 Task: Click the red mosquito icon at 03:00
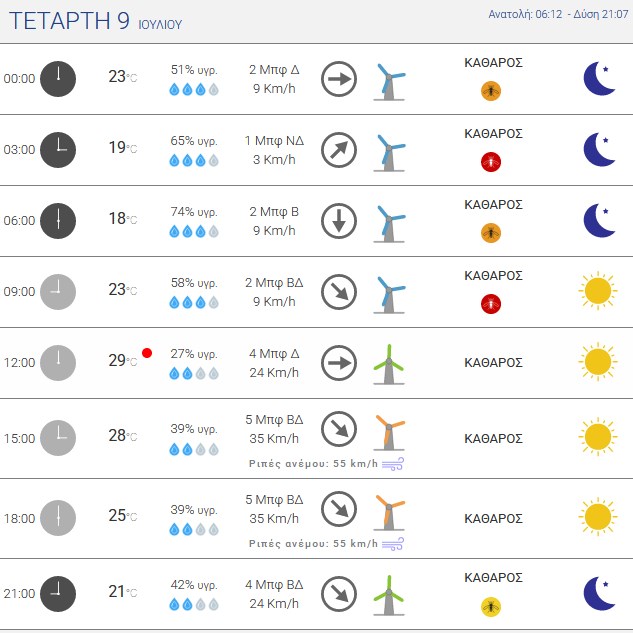[x=491, y=162]
